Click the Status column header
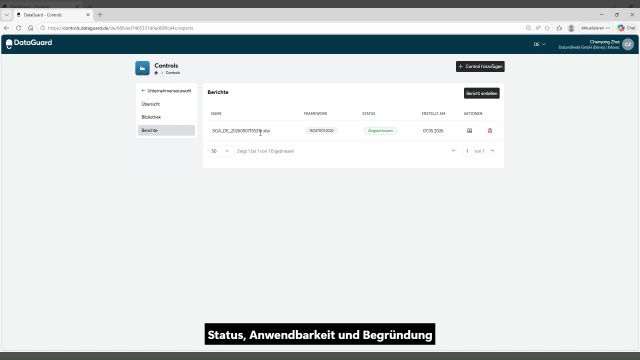 (x=369, y=113)
